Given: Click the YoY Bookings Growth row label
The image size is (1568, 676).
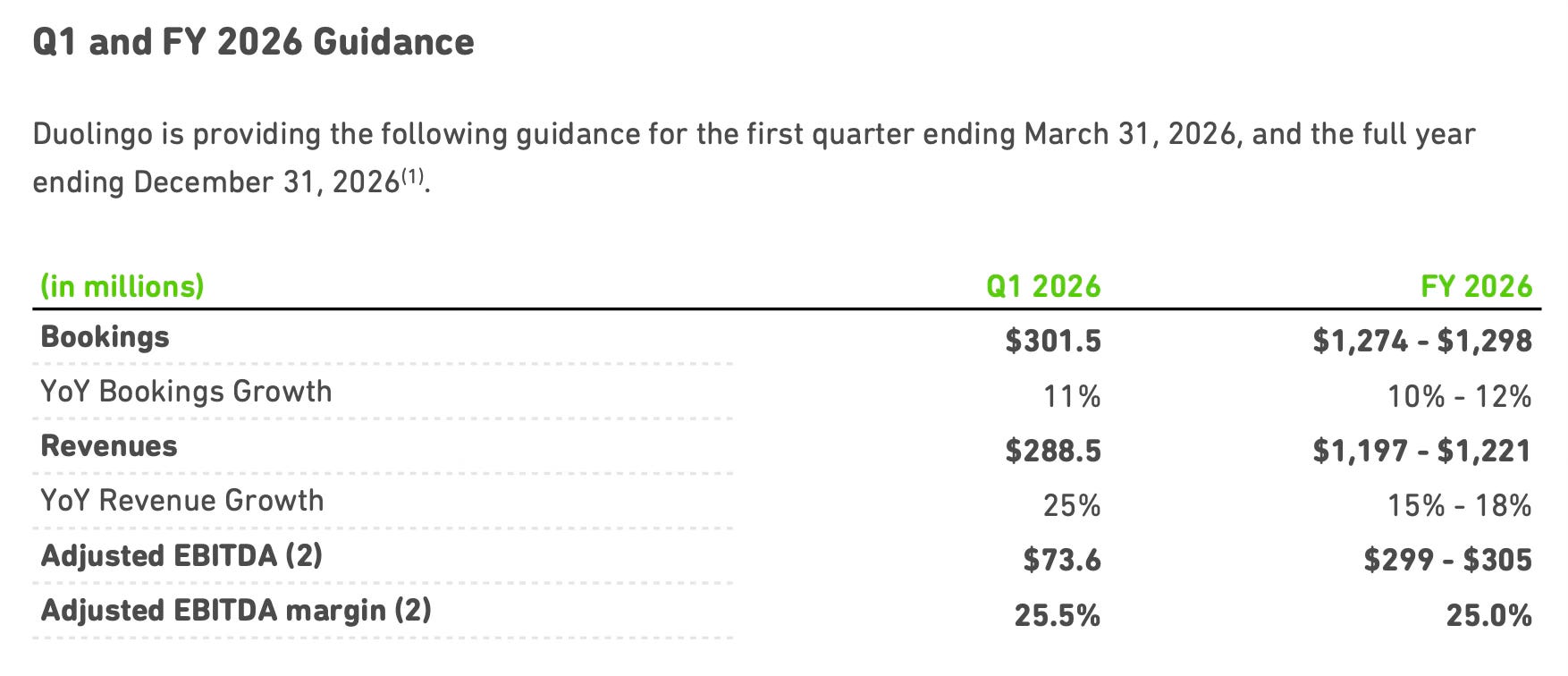Looking at the screenshot, I should pos(186,392).
